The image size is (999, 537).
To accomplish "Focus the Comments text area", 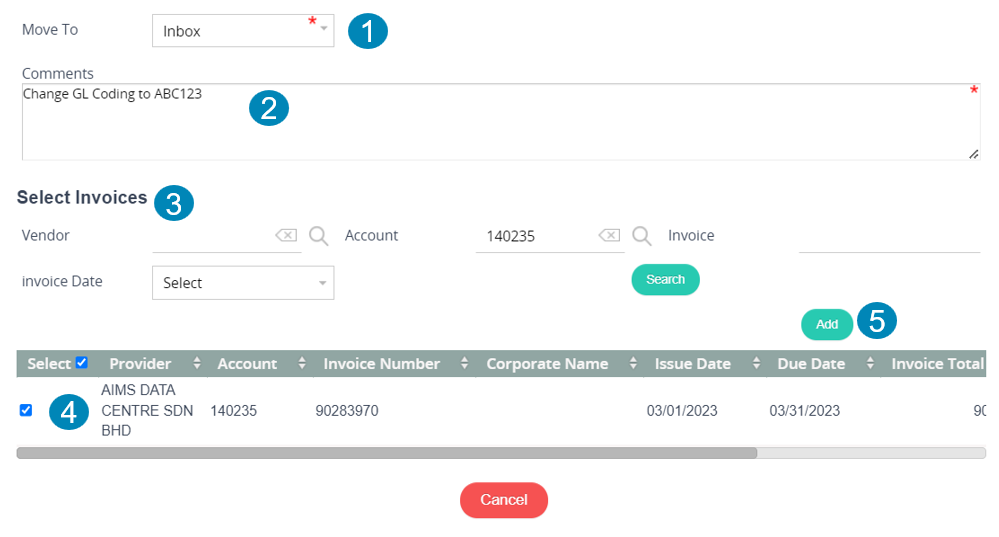I will pyautogui.click(x=501, y=122).
